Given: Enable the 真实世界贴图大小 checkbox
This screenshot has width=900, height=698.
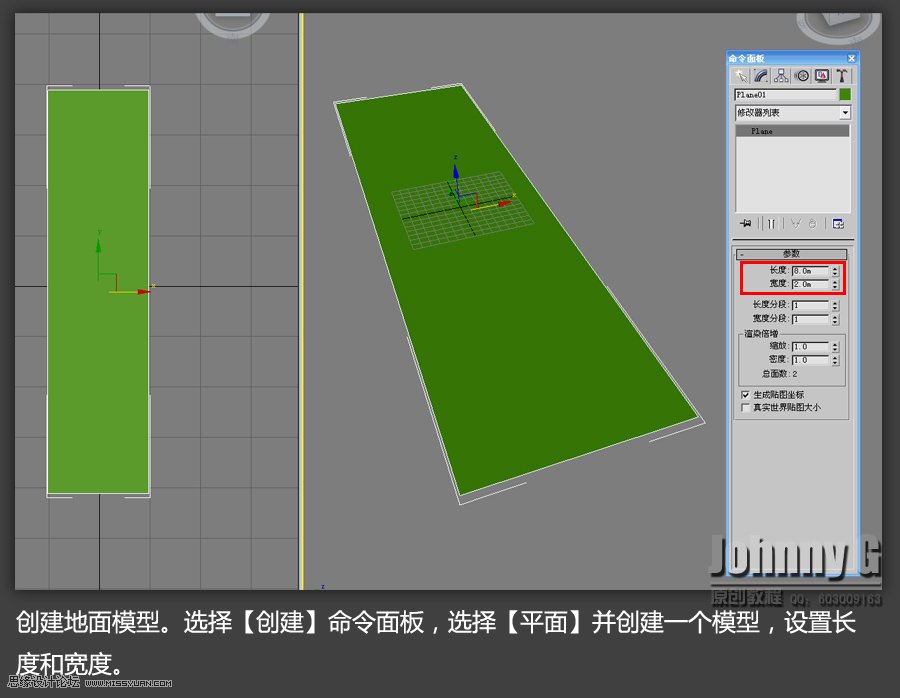Looking at the screenshot, I should pyautogui.click(x=746, y=406).
